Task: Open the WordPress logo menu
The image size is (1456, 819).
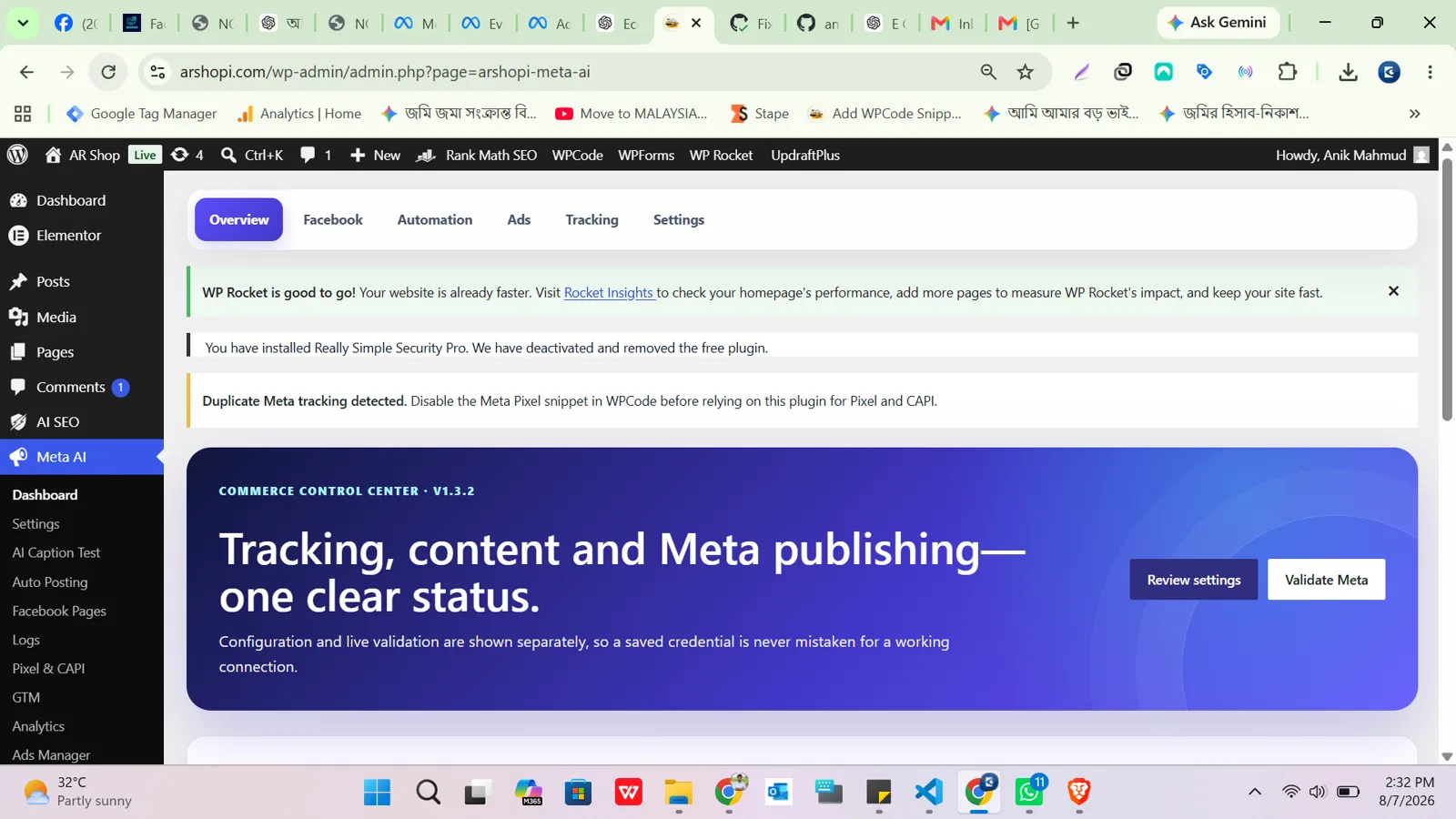Action: tap(17, 155)
